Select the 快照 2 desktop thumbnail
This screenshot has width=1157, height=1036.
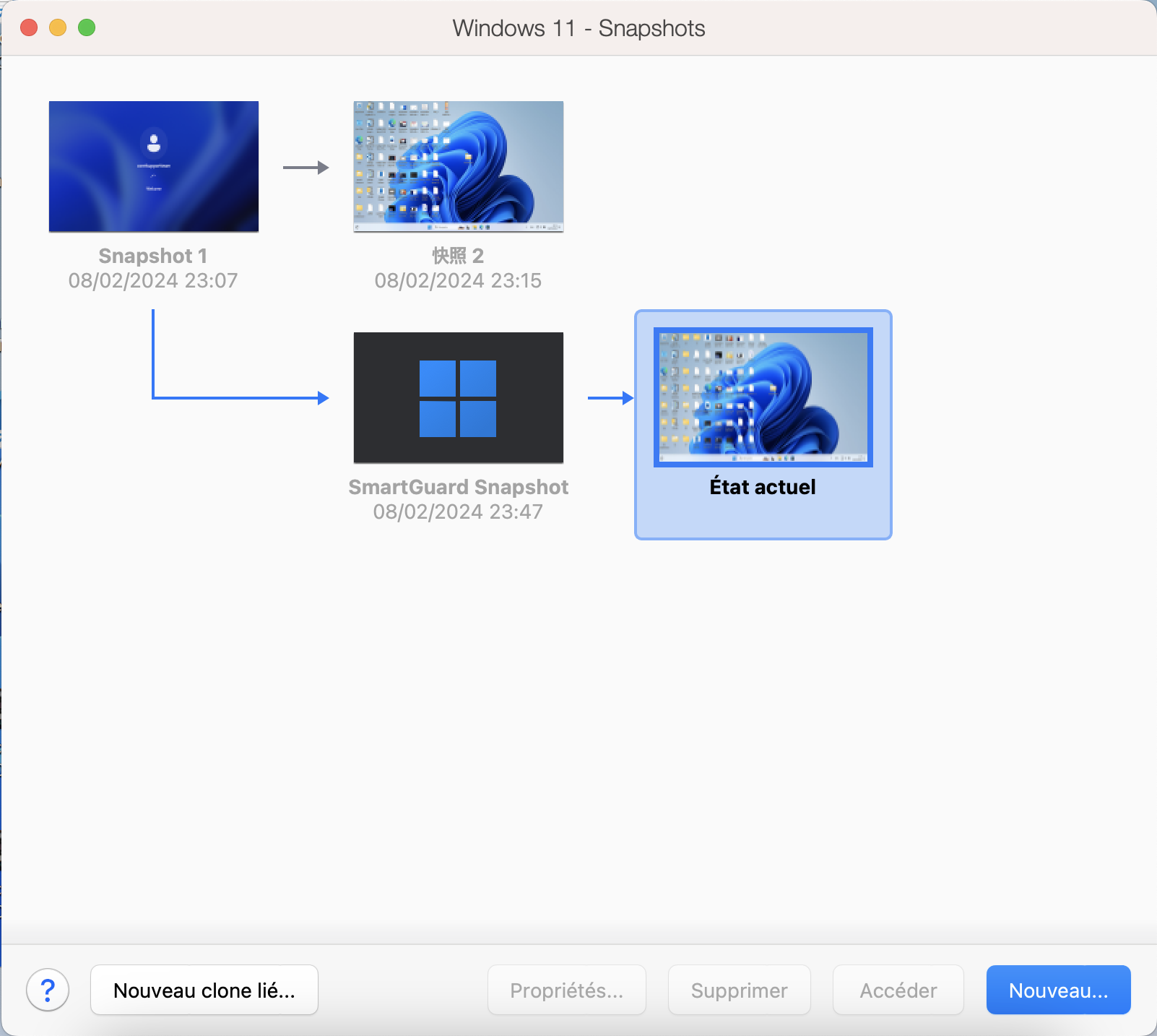tap(458, 166)
